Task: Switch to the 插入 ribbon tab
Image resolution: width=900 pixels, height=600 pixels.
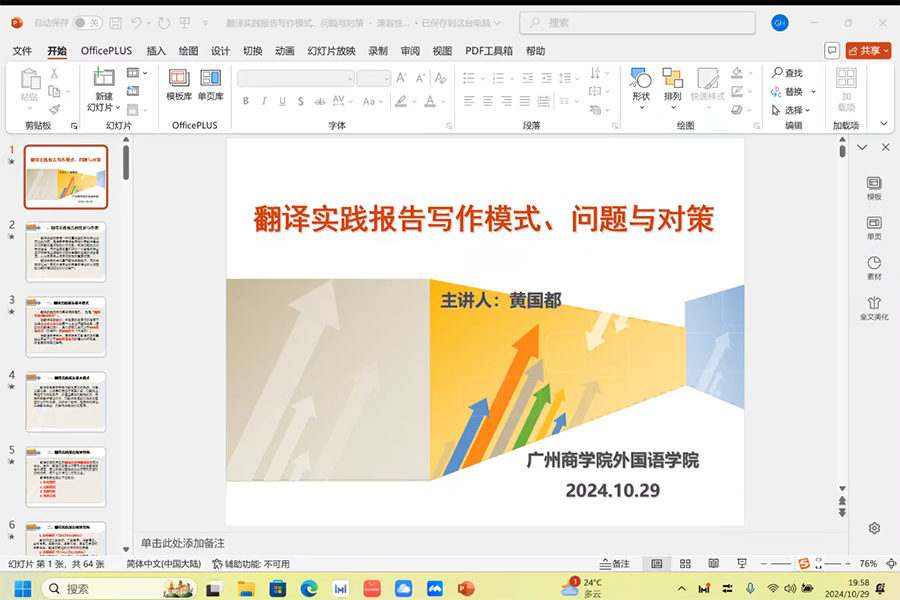Action: [156, 51]
